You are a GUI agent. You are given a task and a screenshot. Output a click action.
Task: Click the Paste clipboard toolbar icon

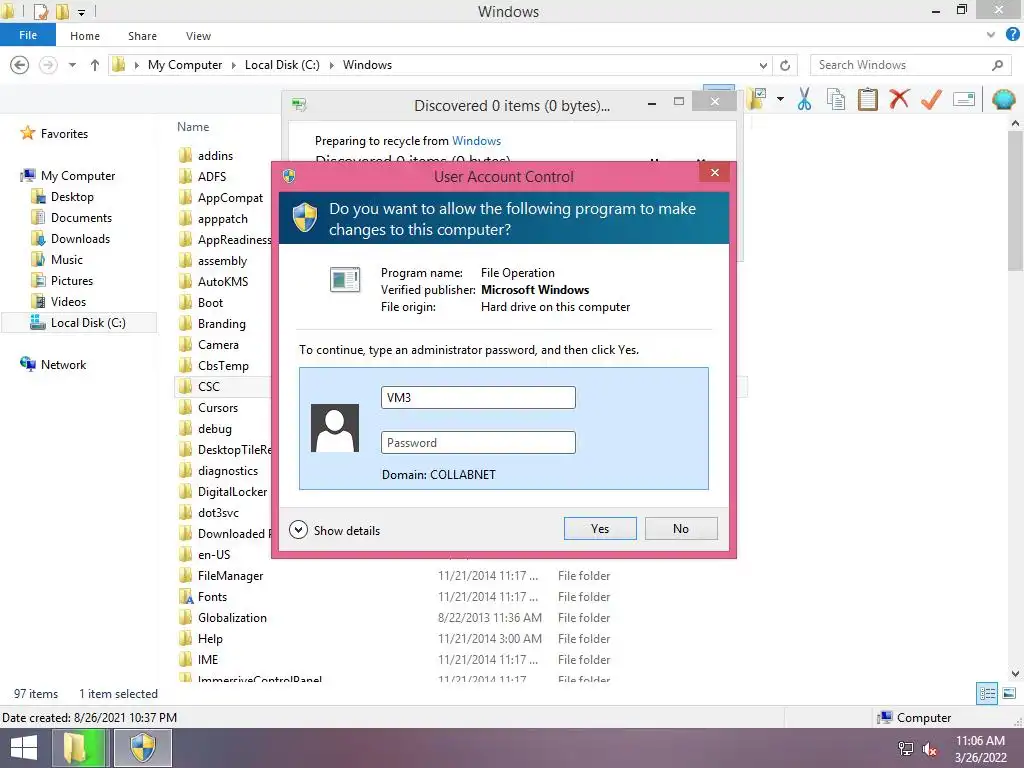click(x=867, y=99)
